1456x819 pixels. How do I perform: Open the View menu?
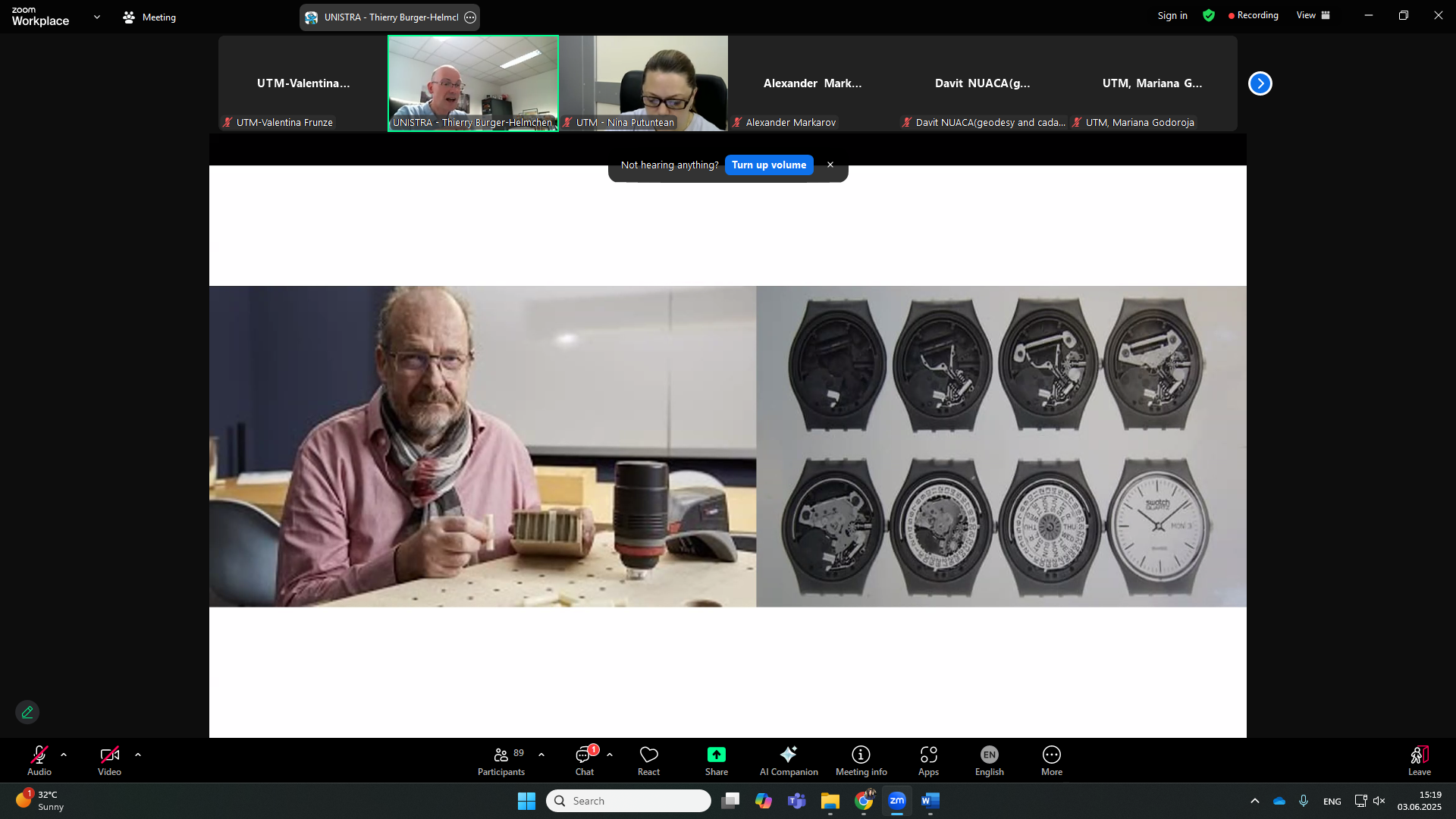click(x=1313, y=15)
